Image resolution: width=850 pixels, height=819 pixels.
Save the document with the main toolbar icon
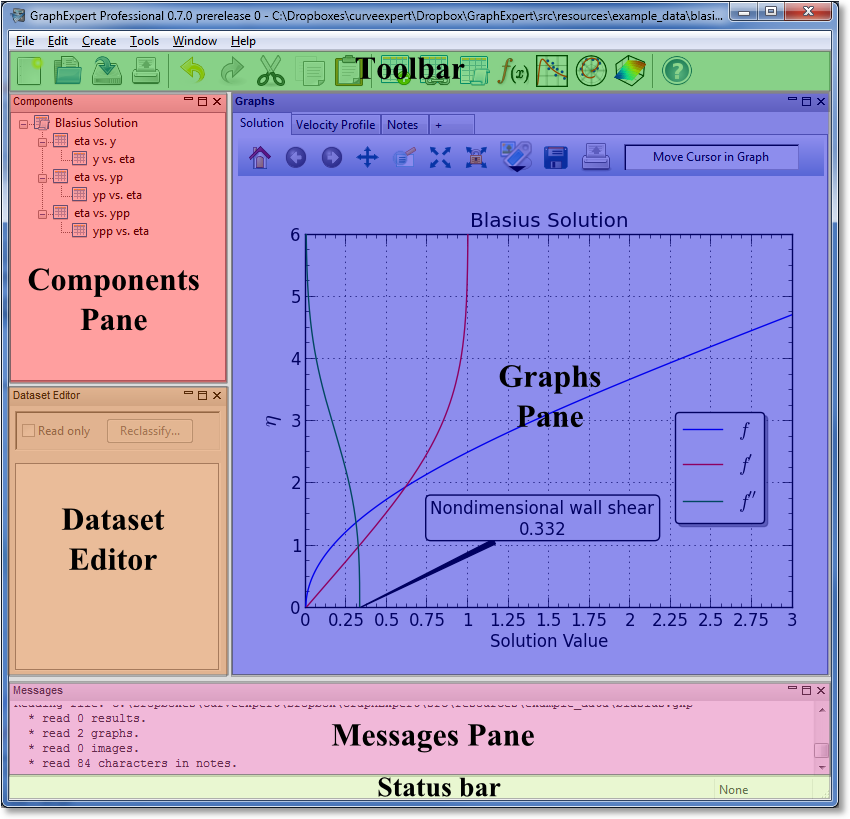[x=107, y=71]
